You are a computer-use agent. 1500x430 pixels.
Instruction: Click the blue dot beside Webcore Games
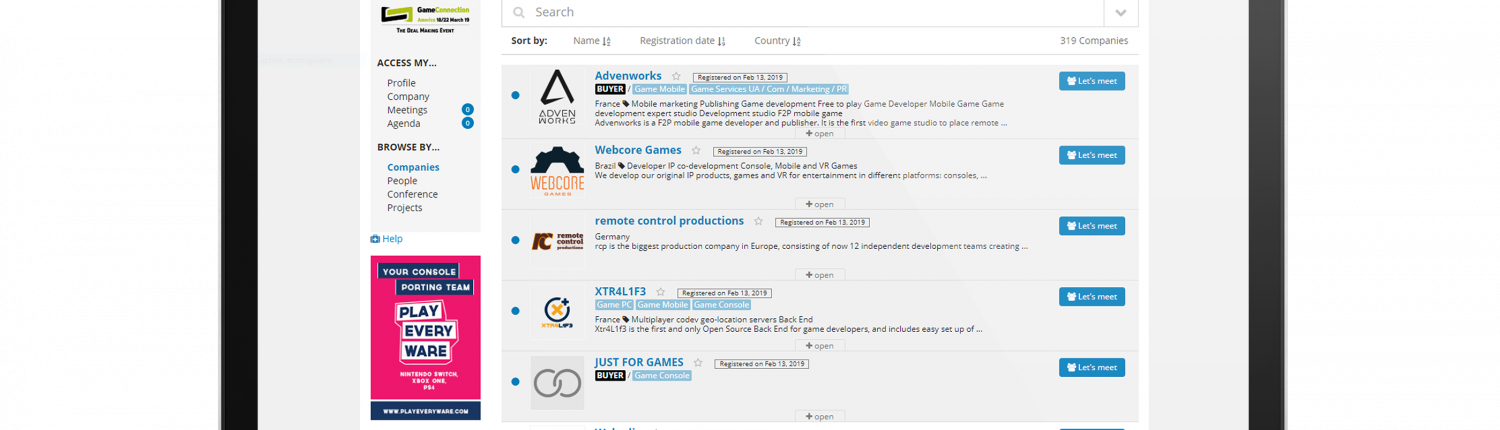tap(515, 170)
